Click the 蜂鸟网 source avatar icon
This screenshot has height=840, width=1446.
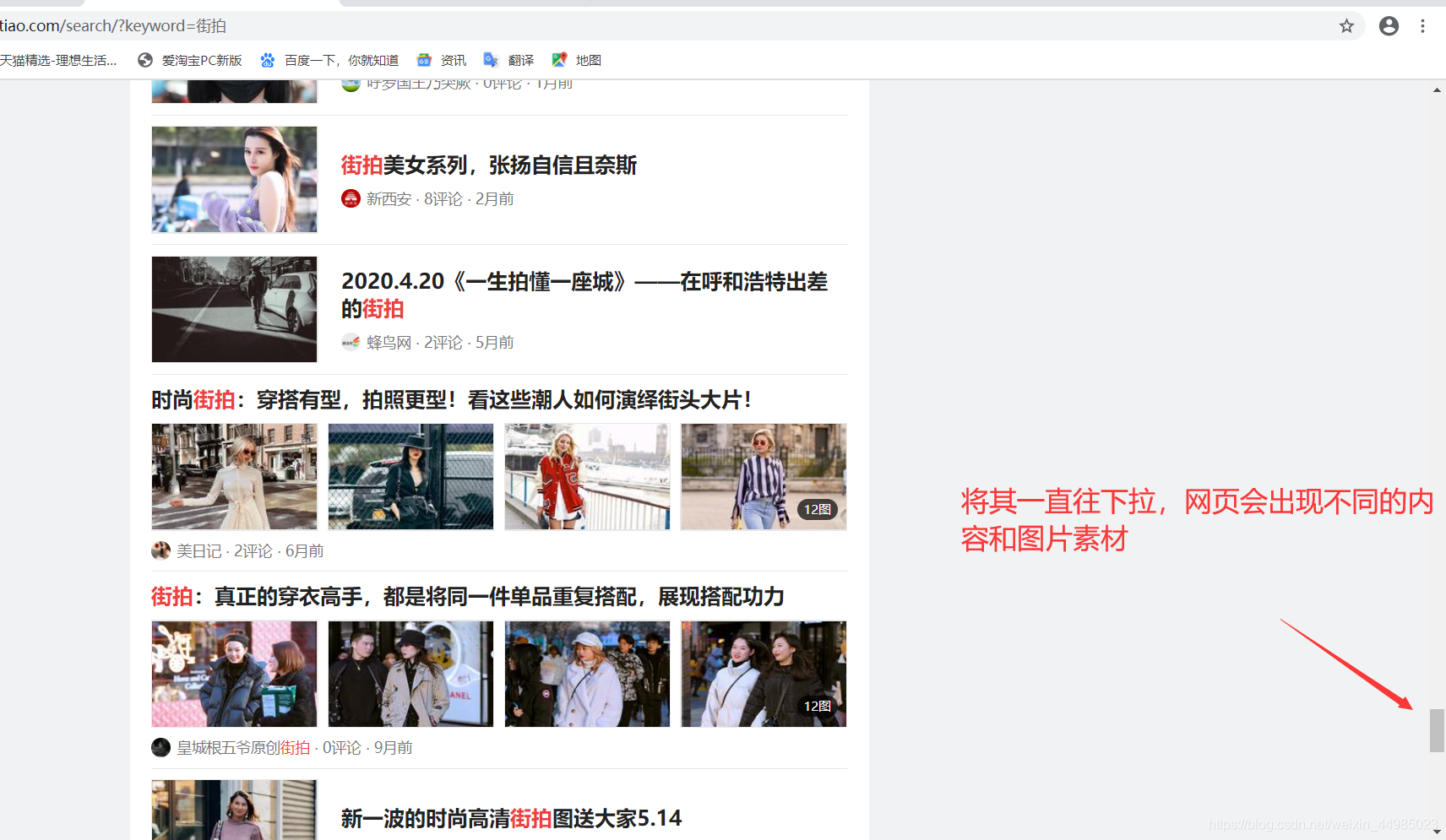(351, 342)
